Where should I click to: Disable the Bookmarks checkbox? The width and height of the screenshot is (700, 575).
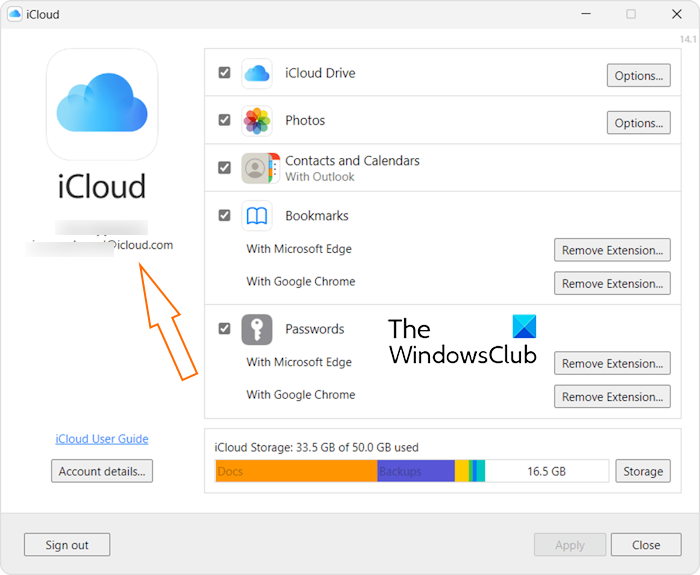coord(225,215)
